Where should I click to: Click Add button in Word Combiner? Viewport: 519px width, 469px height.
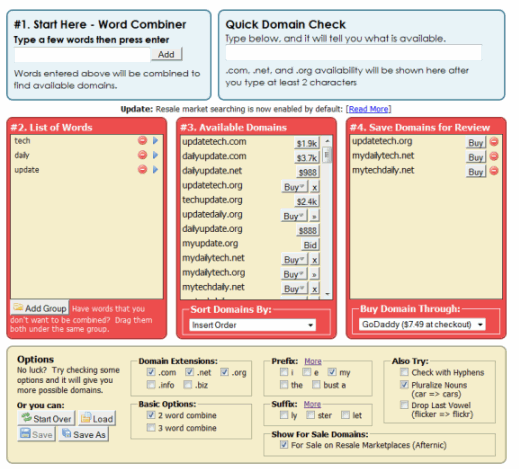pos(167,54)
